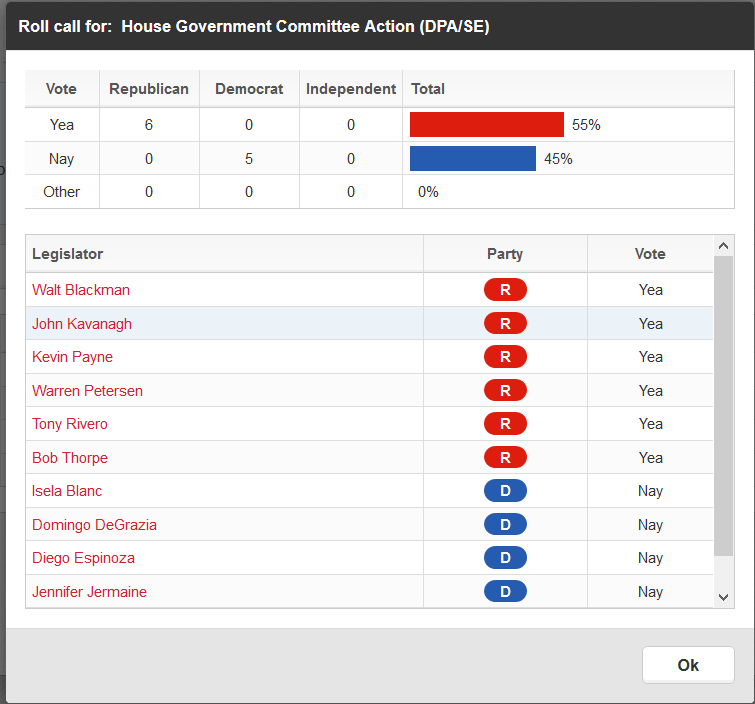The image size is (755, 704).
Task: Click the R party badge for Tony Rivero
Action: coord(505,424)
